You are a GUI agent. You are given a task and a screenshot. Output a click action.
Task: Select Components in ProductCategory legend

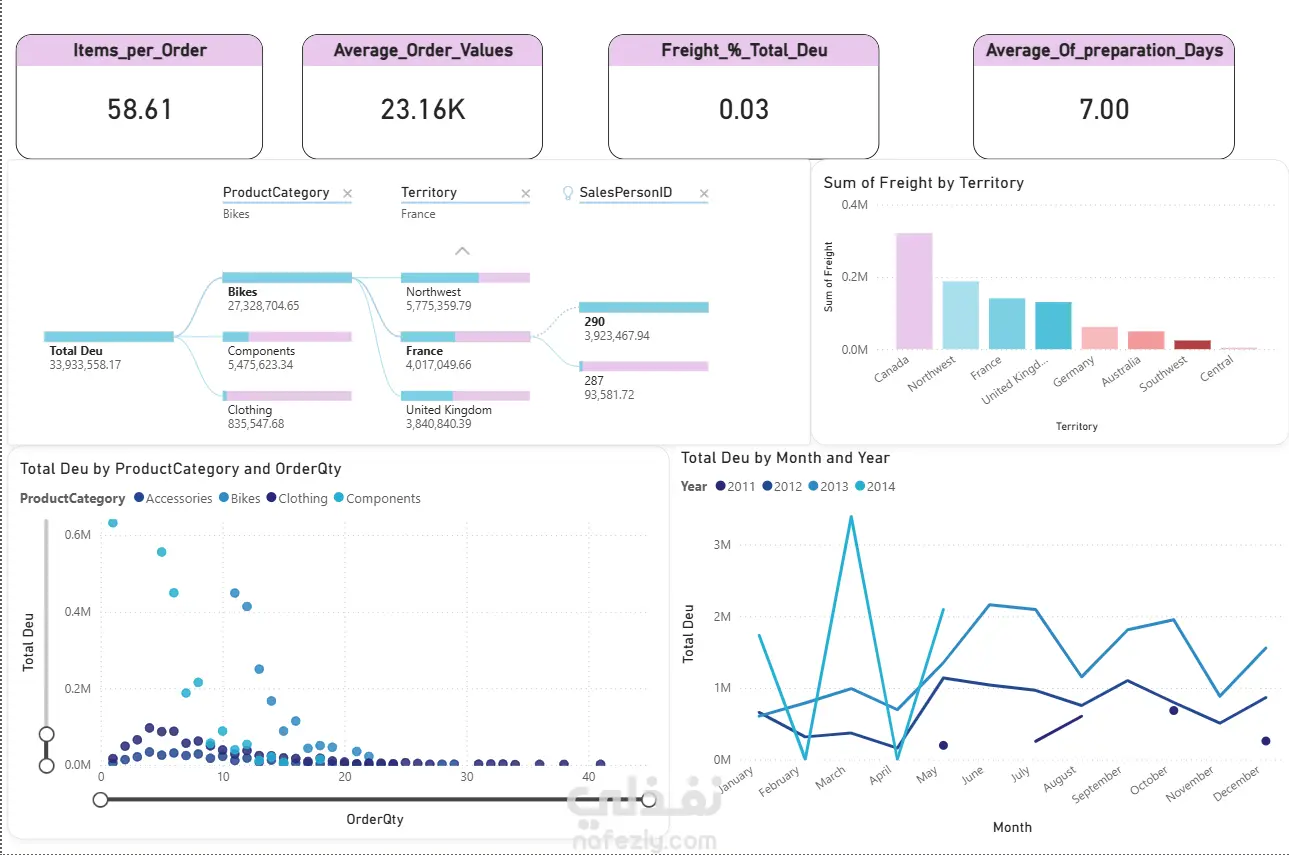376,498
